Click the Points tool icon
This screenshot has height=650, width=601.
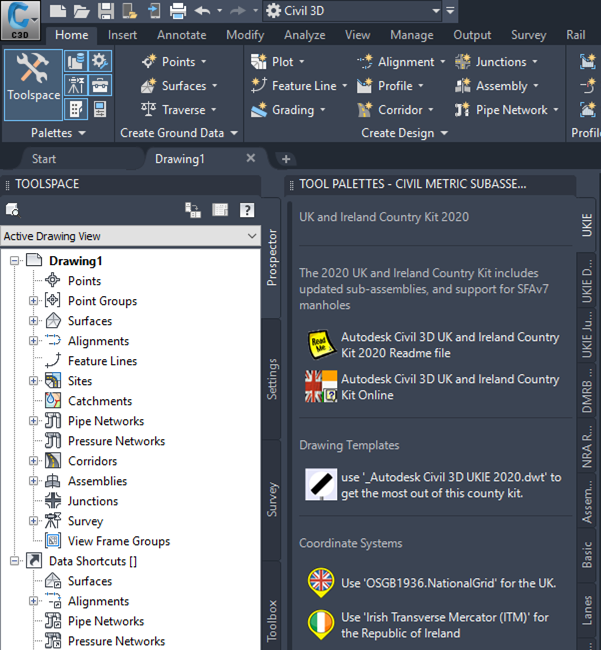tap(148, 62)
